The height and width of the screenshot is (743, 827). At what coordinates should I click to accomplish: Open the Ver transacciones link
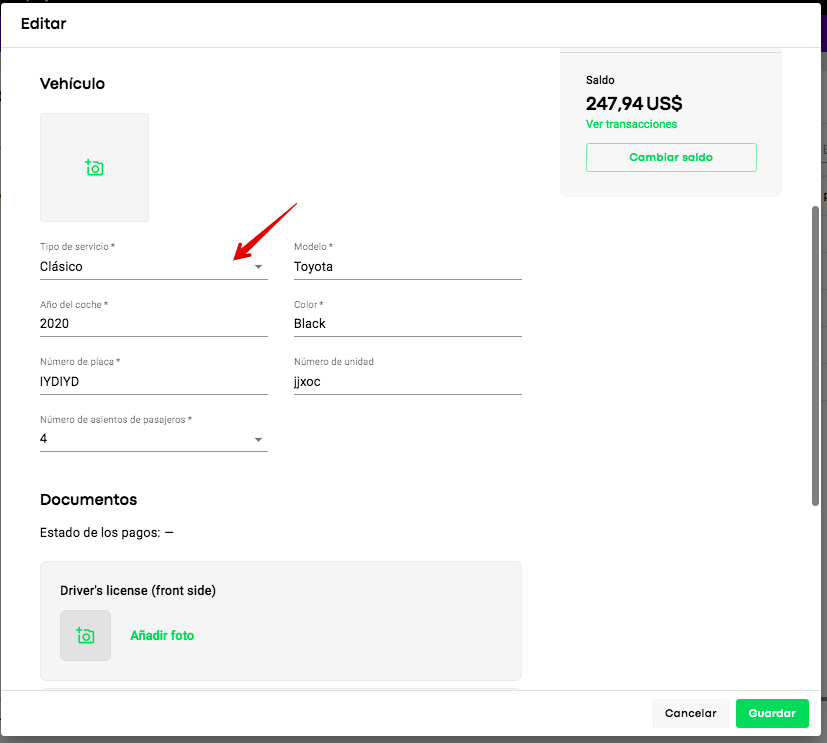coord(631,124)
